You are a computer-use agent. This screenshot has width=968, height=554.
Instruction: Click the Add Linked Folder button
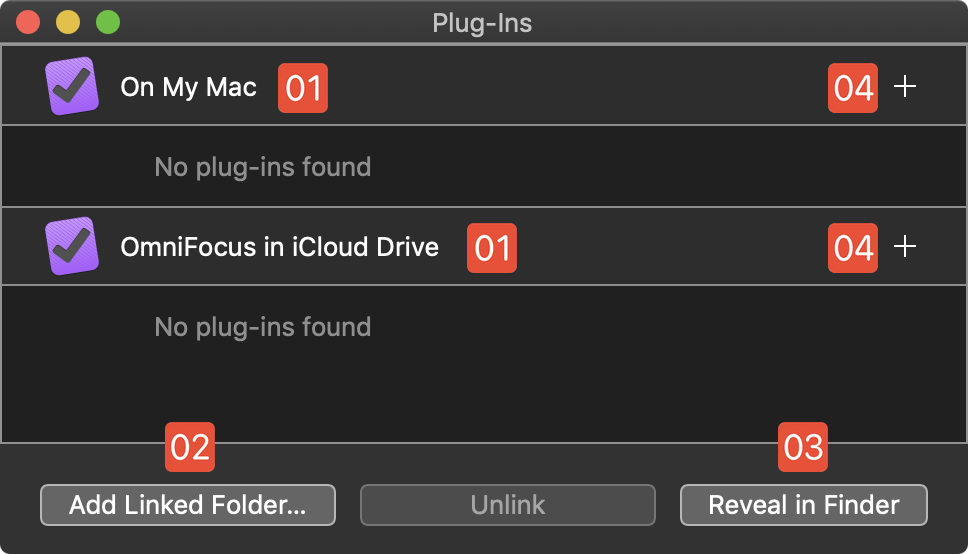pos(188,505)
